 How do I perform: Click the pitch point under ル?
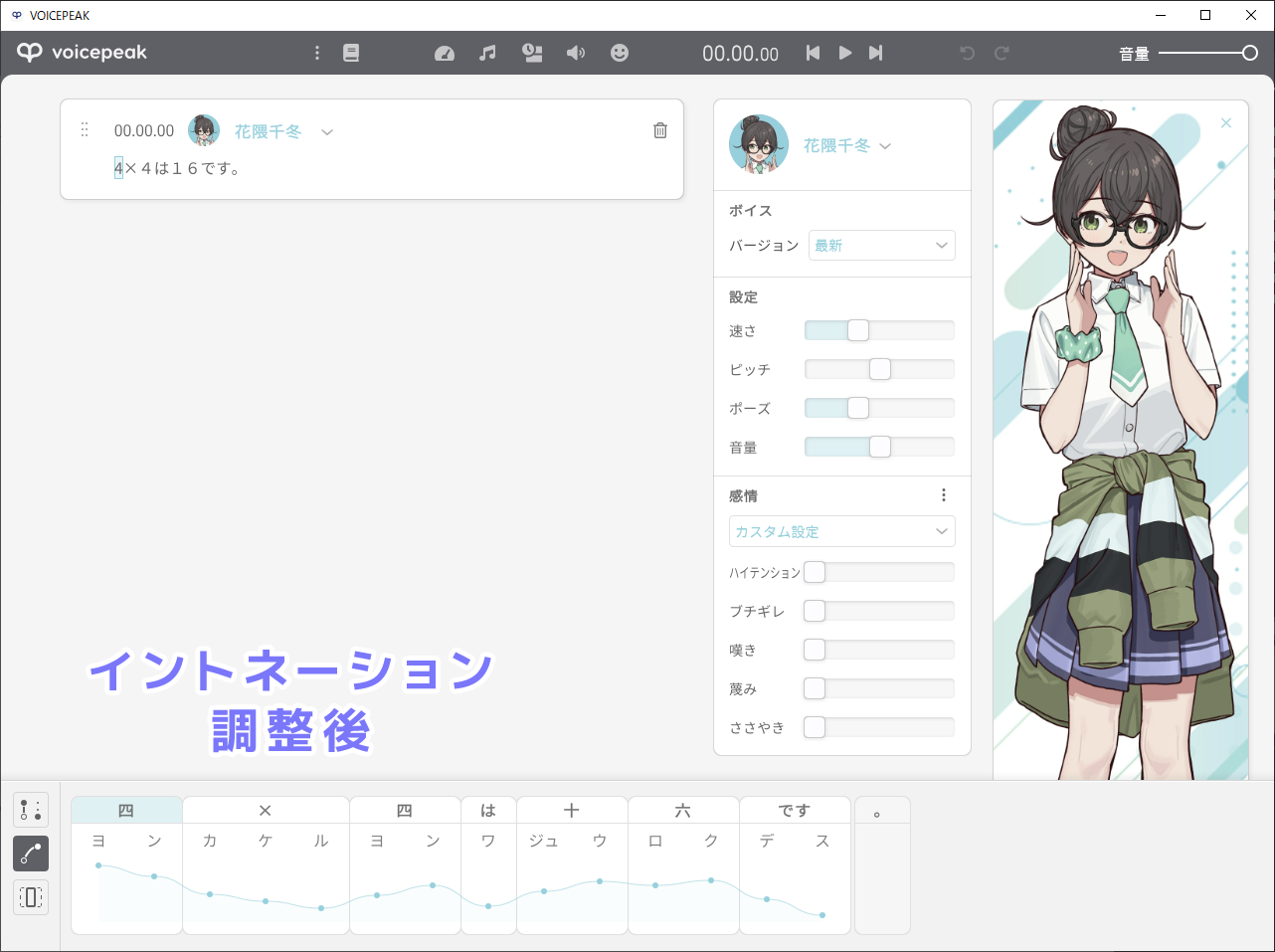coord(321,908)
